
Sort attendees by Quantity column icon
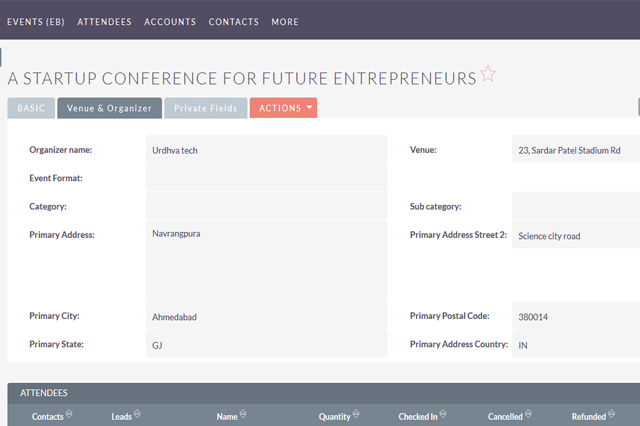coord(357,415)
